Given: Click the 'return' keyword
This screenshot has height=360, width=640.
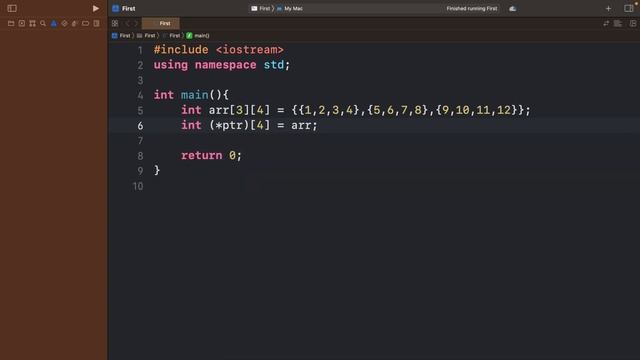Looking at the screenshot, I should (202, 156).
